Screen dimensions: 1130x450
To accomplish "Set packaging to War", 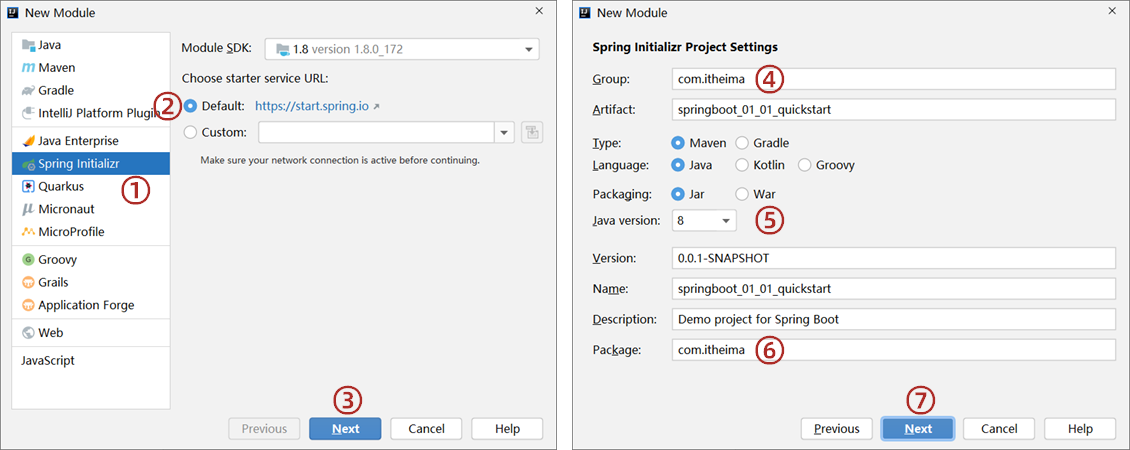I will click(742, 194).
